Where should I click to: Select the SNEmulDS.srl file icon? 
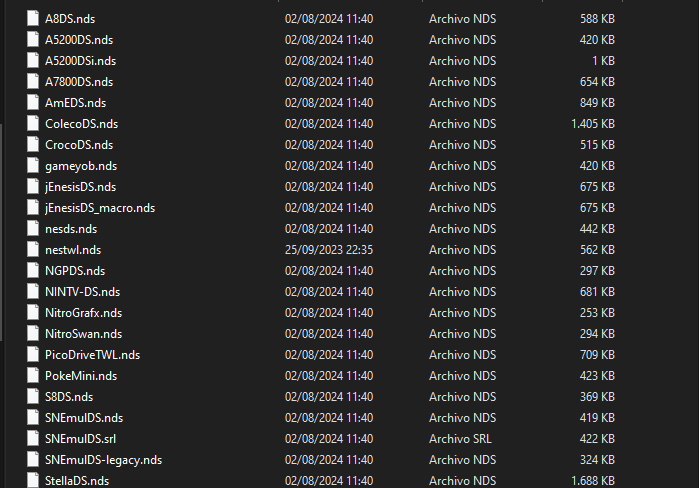(x=33, y=439)
